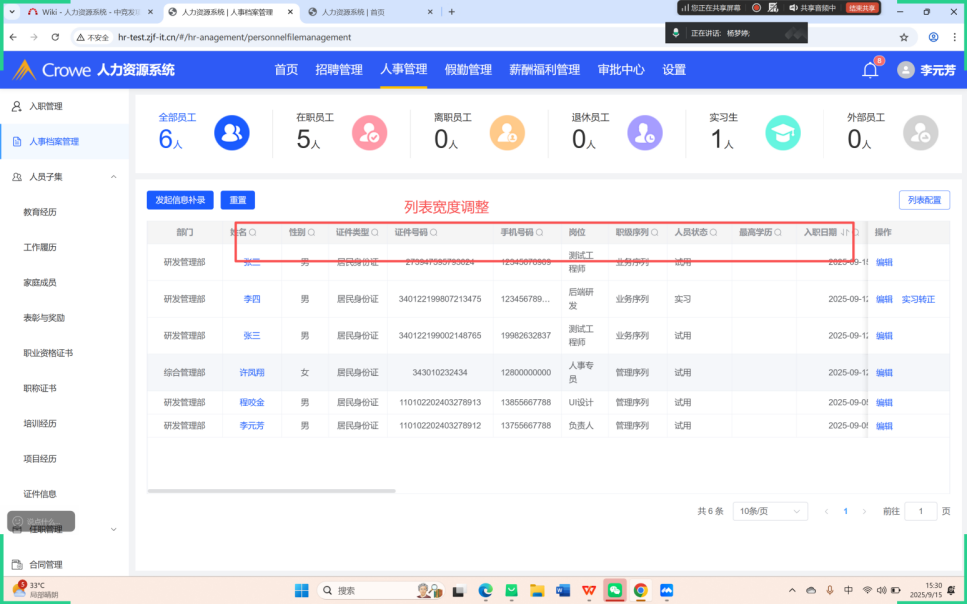Click search icon in 证件号码 column header
This screenshot has width=968, height=605.
pos(433,233)
